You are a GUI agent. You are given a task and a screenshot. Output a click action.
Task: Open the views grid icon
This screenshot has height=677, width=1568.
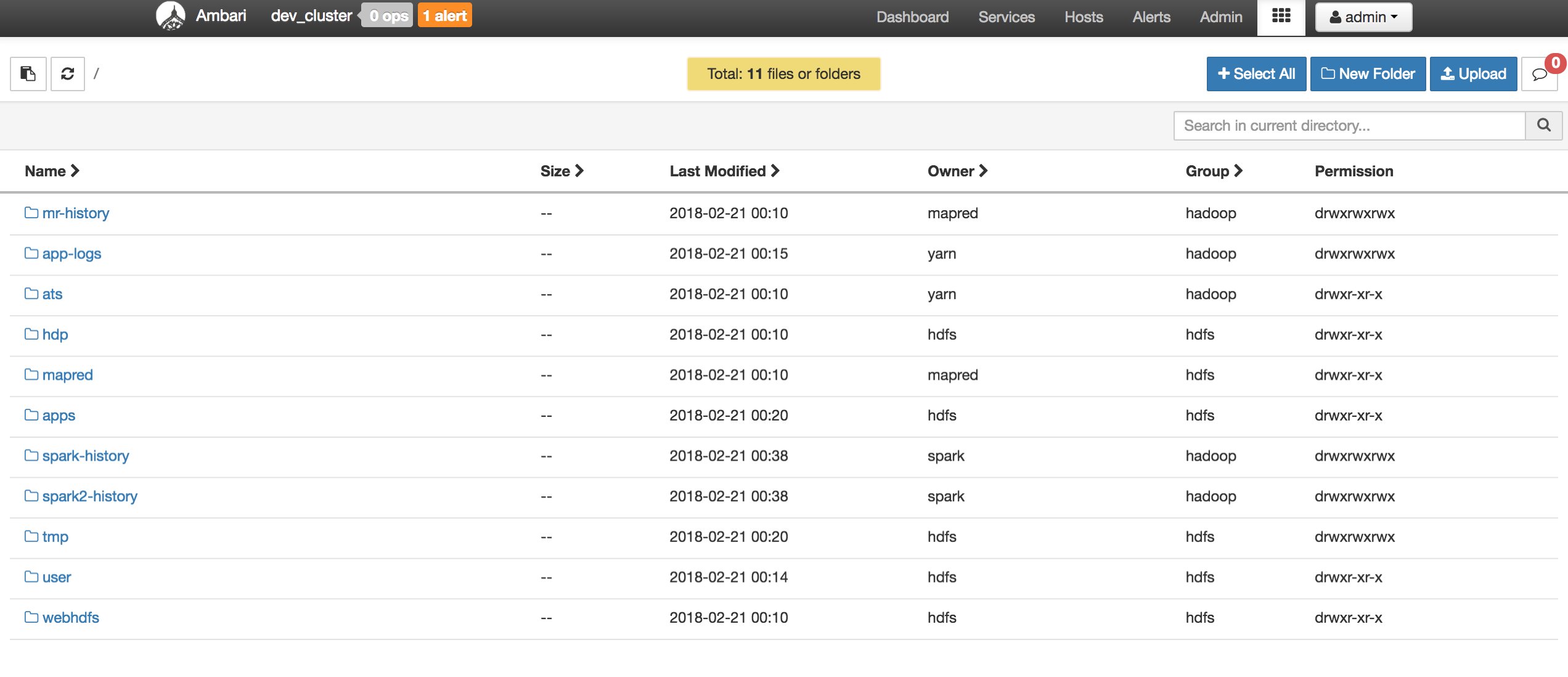pos(1281,17)
